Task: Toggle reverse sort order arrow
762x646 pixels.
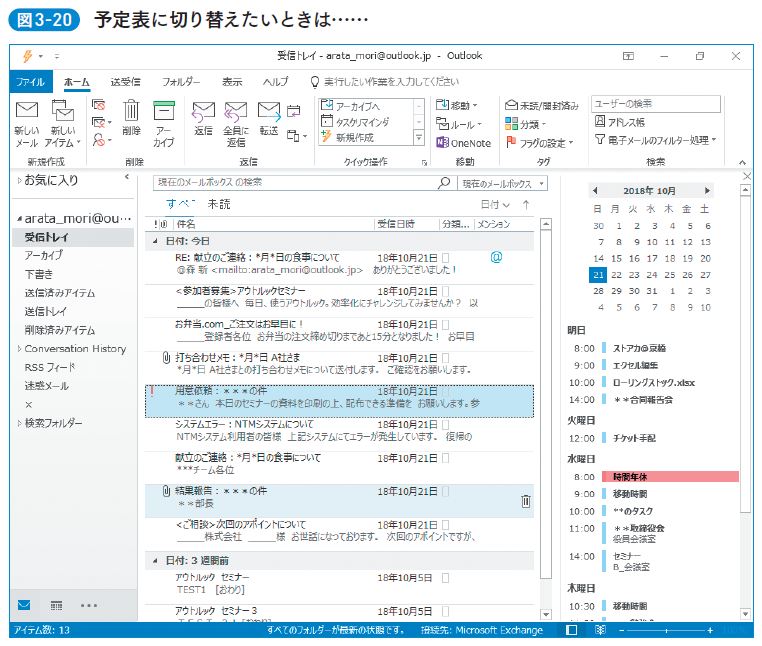Action: coord(526,205)
